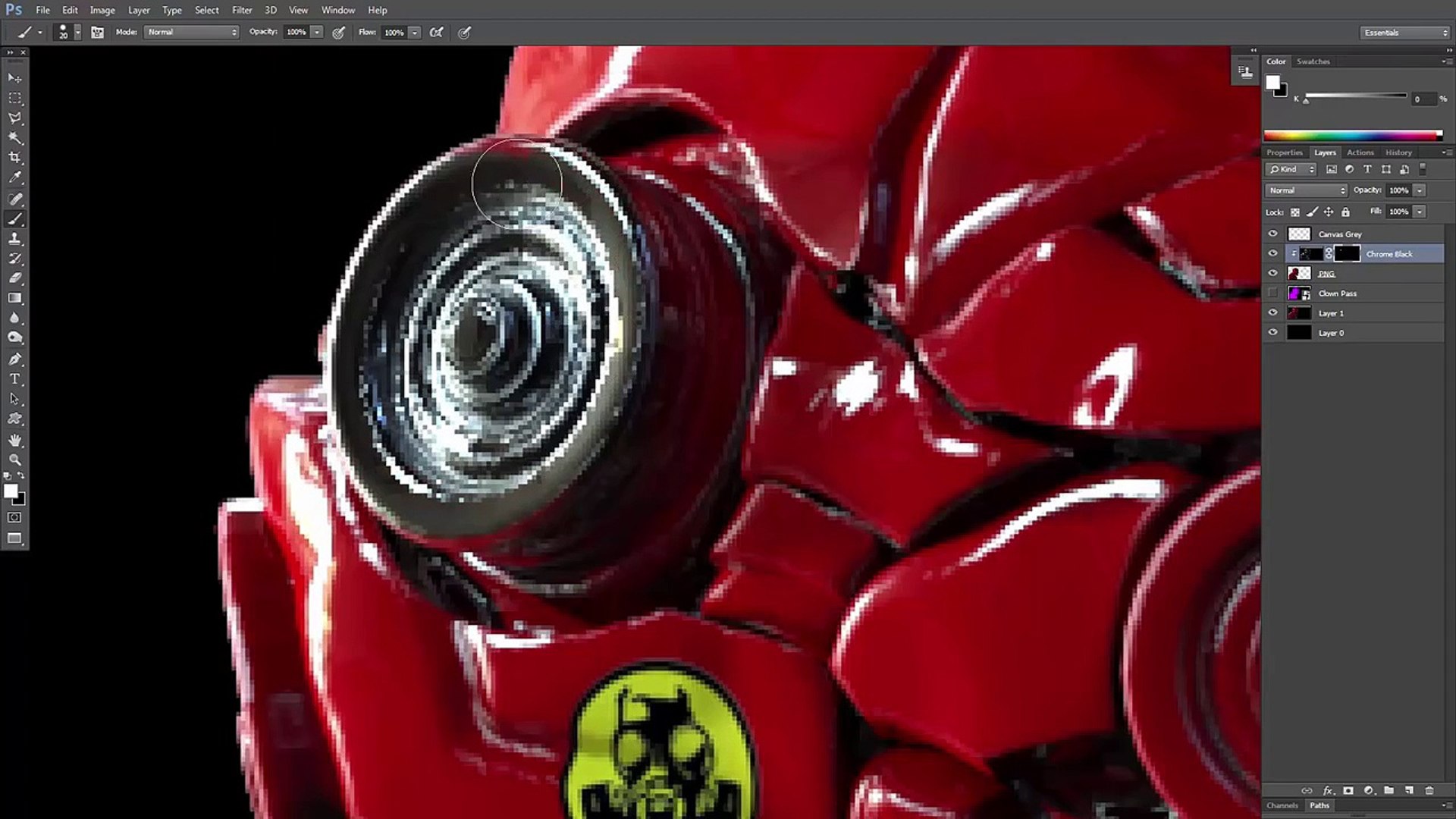Open the Essentials workspace dropdown
This screenshot has width=1456, height=819.
pos(1404,33)
